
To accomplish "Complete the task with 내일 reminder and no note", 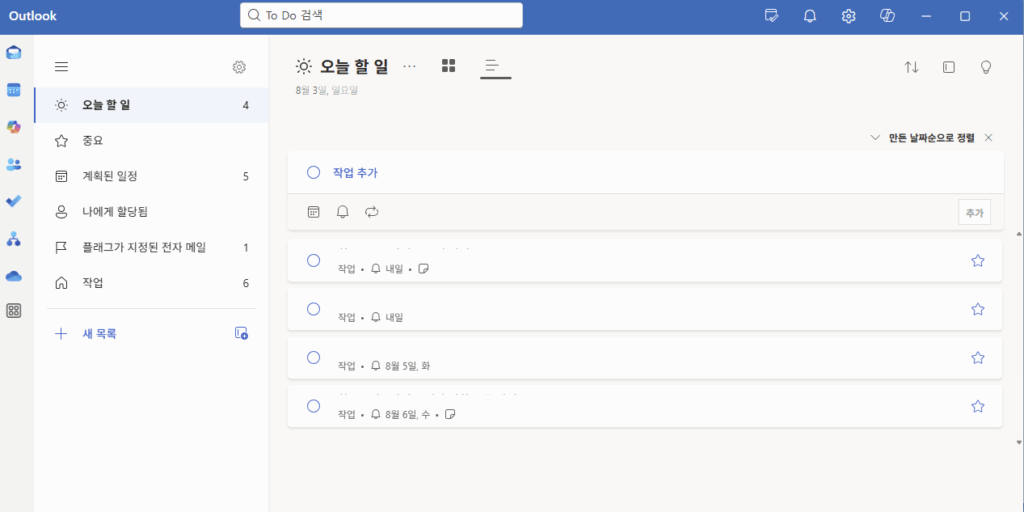I will [x=313, y=309].
